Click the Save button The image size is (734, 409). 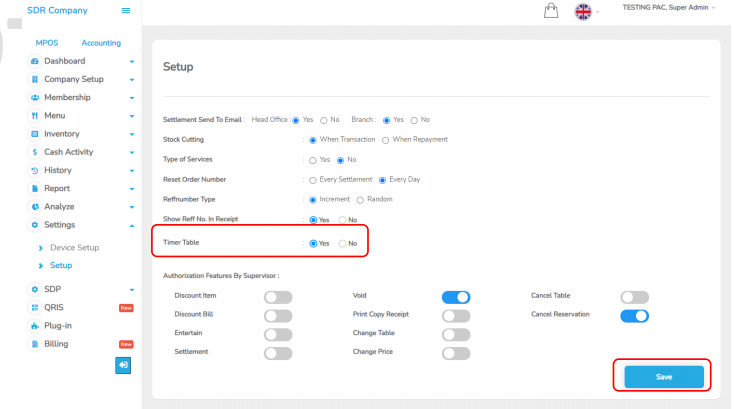663,376
